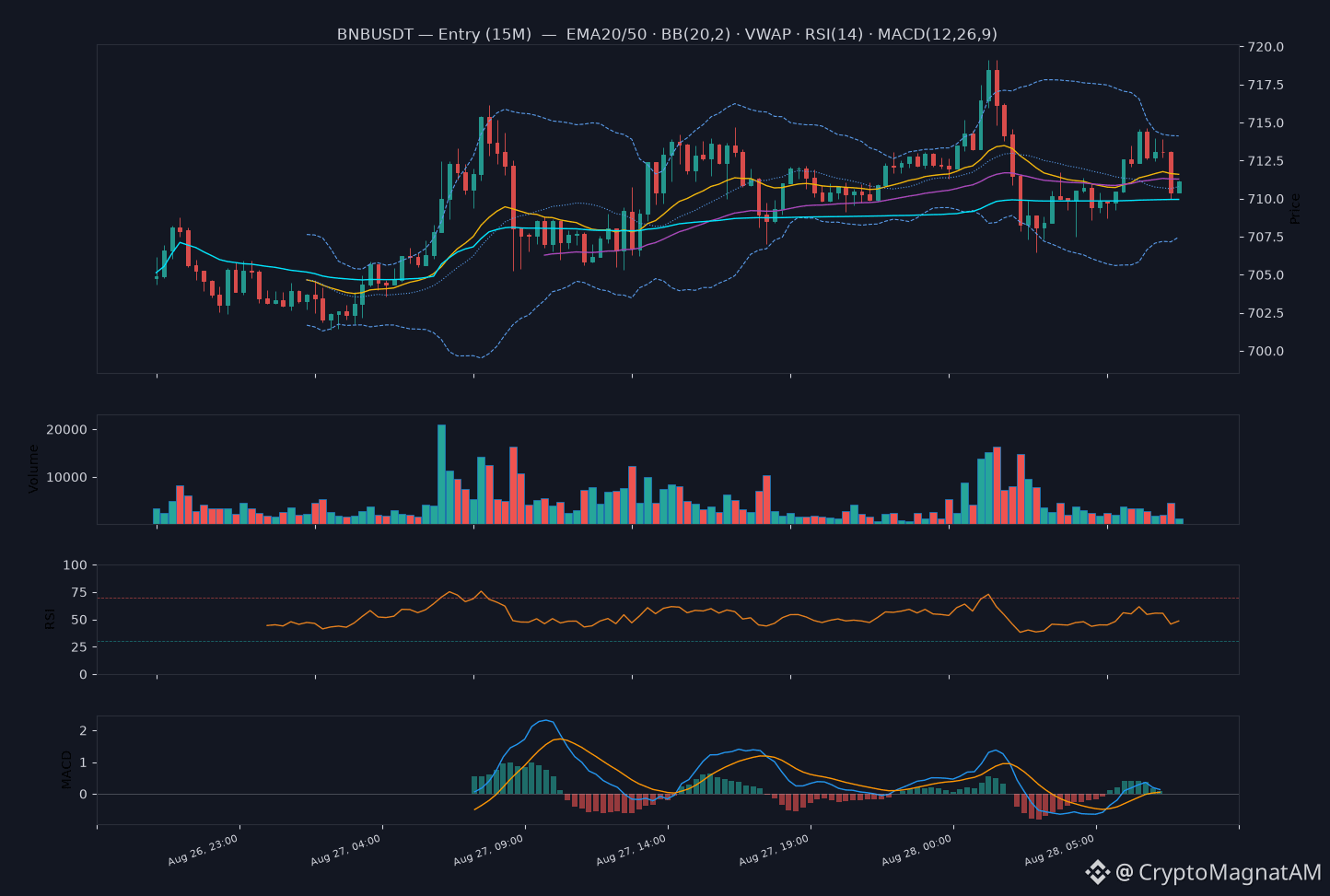The image size is (1330, 896).
Task: Click the 10000 volume axis label
Action: (66, 477)
